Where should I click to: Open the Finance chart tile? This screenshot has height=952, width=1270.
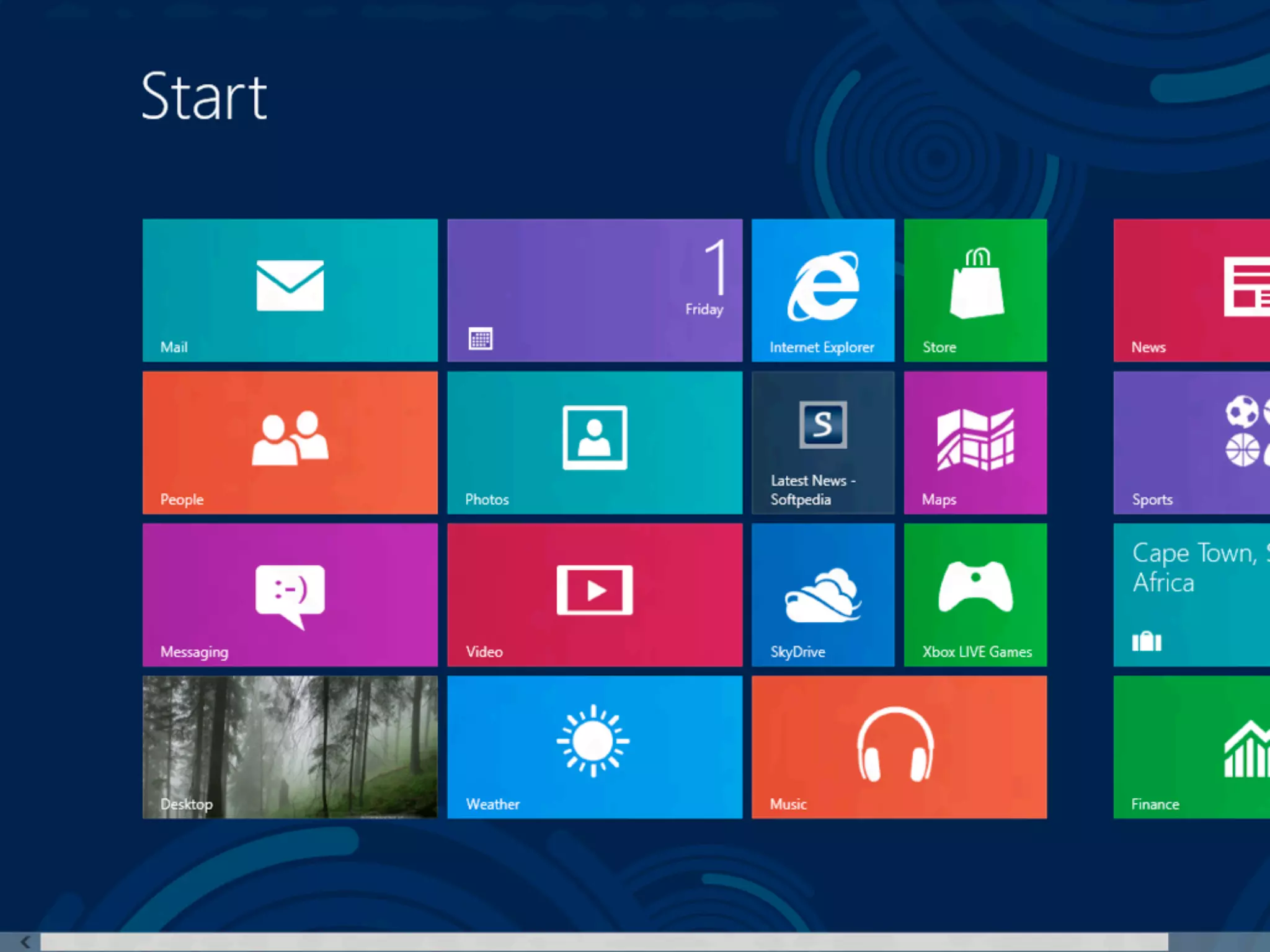(x=1191, y=747)
